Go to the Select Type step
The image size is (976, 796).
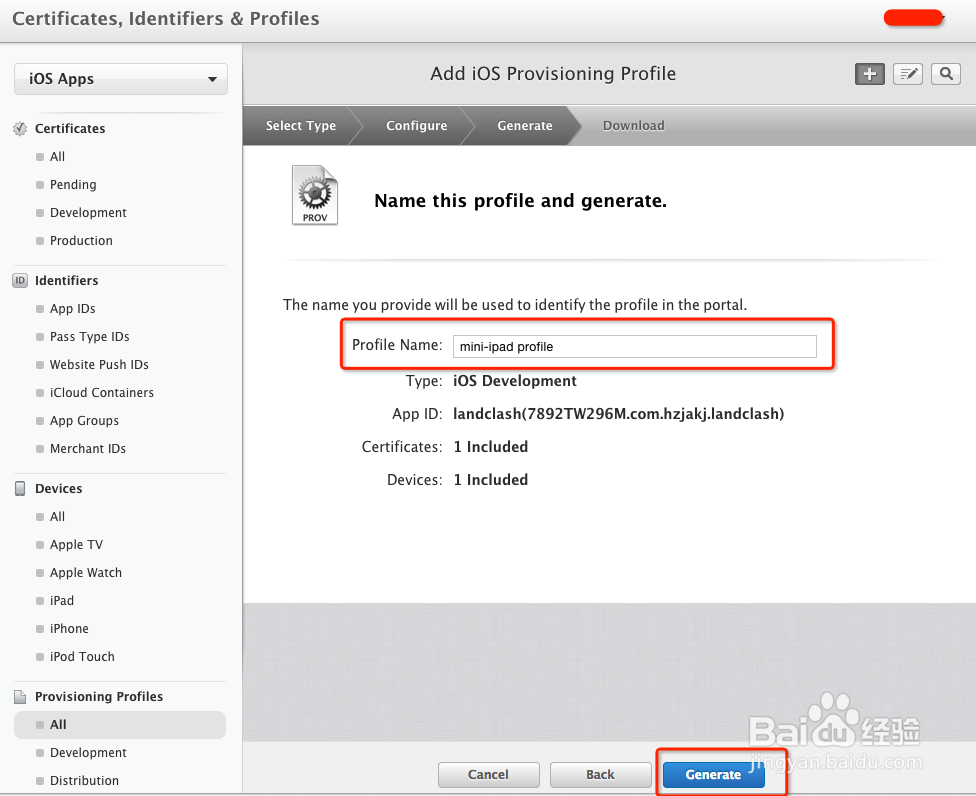click(x=301, y=126)
